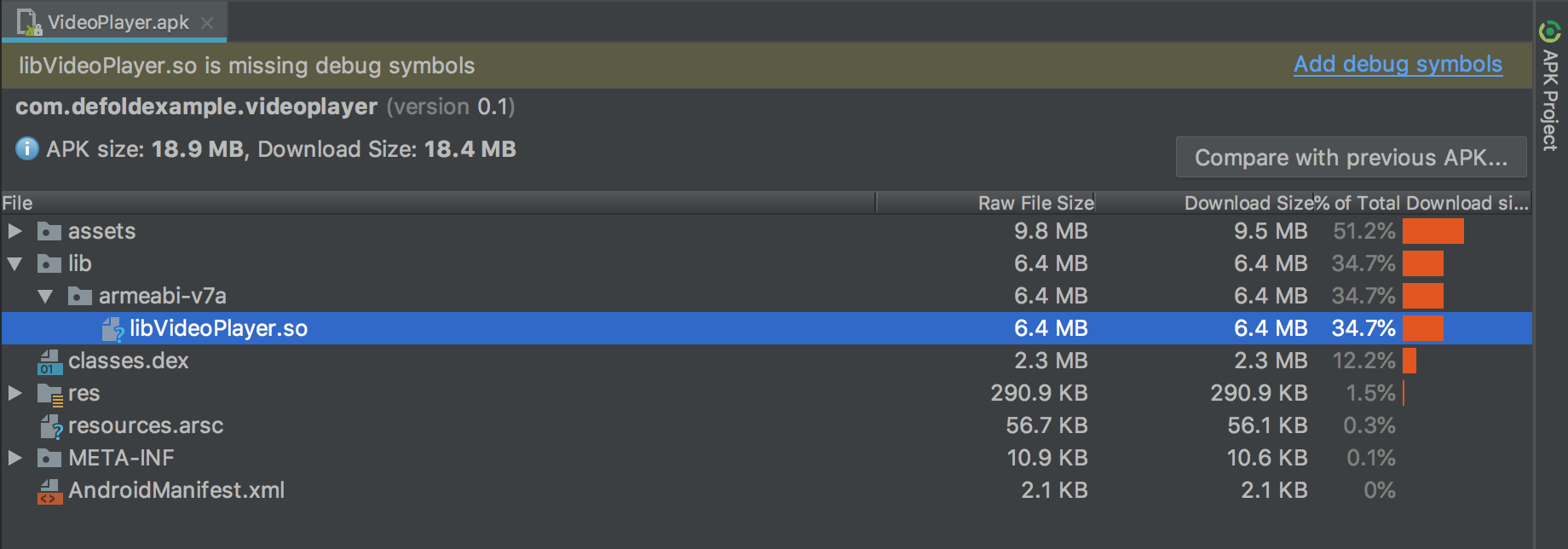This screenshot has height=549, width=1568.
Task: Expand the res folder
Action: pyautogui.click(x=14, y=394)
